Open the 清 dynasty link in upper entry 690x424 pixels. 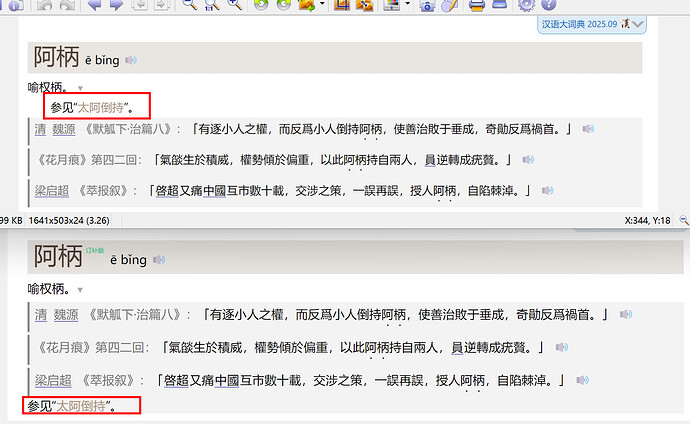(40, 129)
